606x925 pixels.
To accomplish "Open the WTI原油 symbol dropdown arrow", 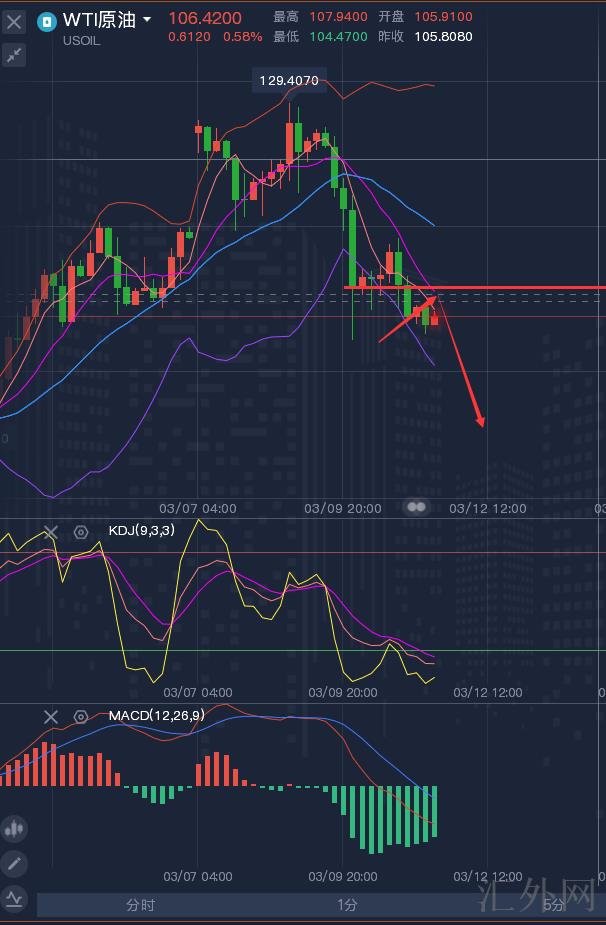I will tap(147, 19).
